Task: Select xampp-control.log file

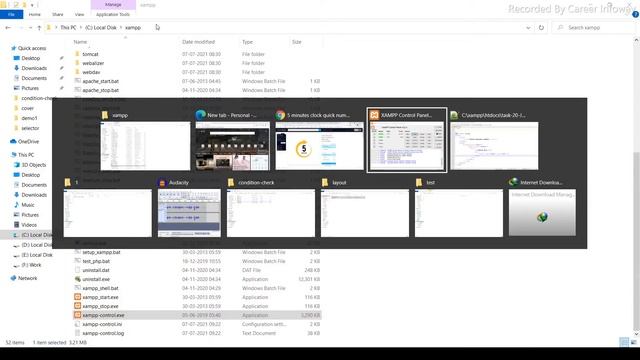Action: tap(103, 333)
